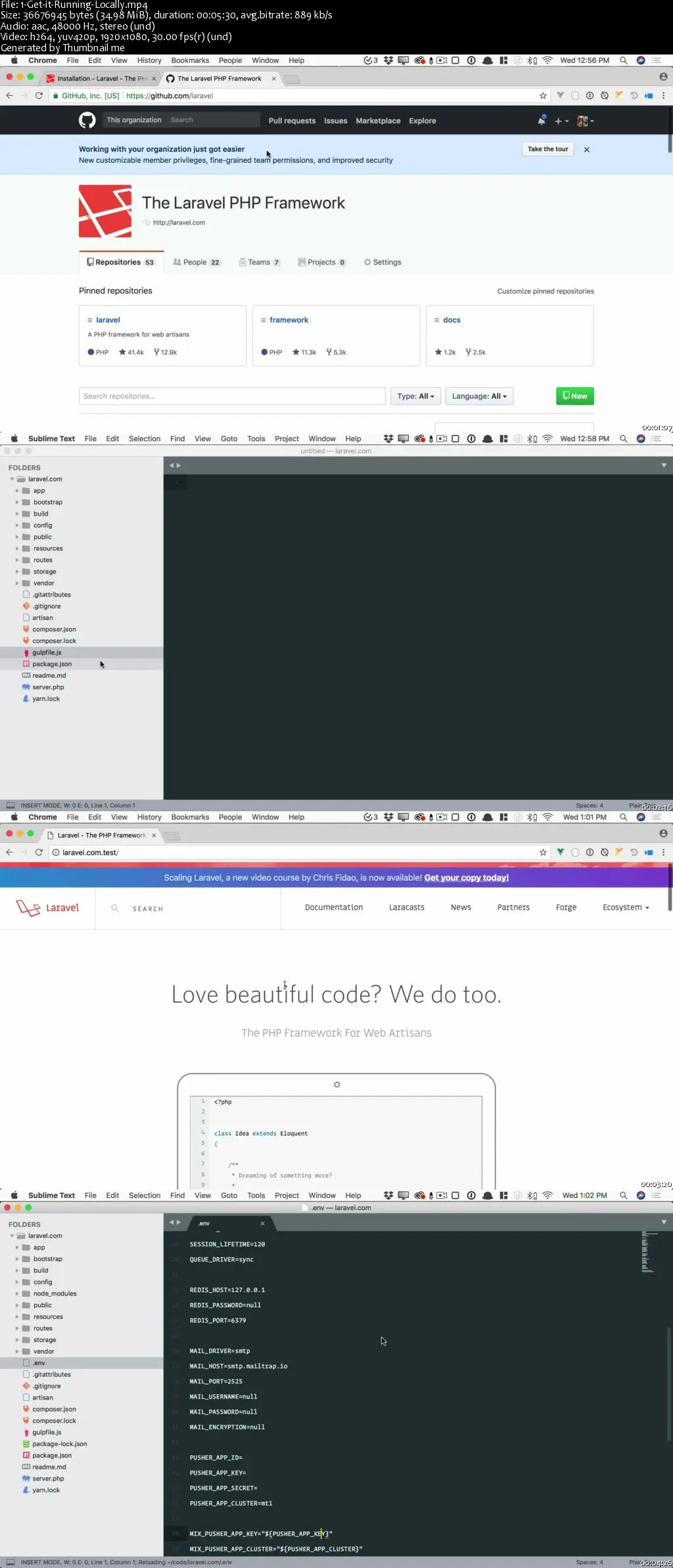Open the GitHub plus create-new dropdown
This screenshot has width=673, height=1568.
pyautogui.click(x=561, y=121)
